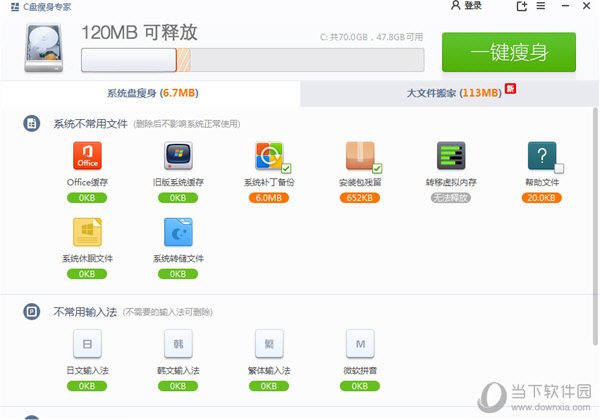Click the C盘瘦身专家 app logo
Image resolution: width=600 pixels, height=420 pixels.
[x=15, y=7]
